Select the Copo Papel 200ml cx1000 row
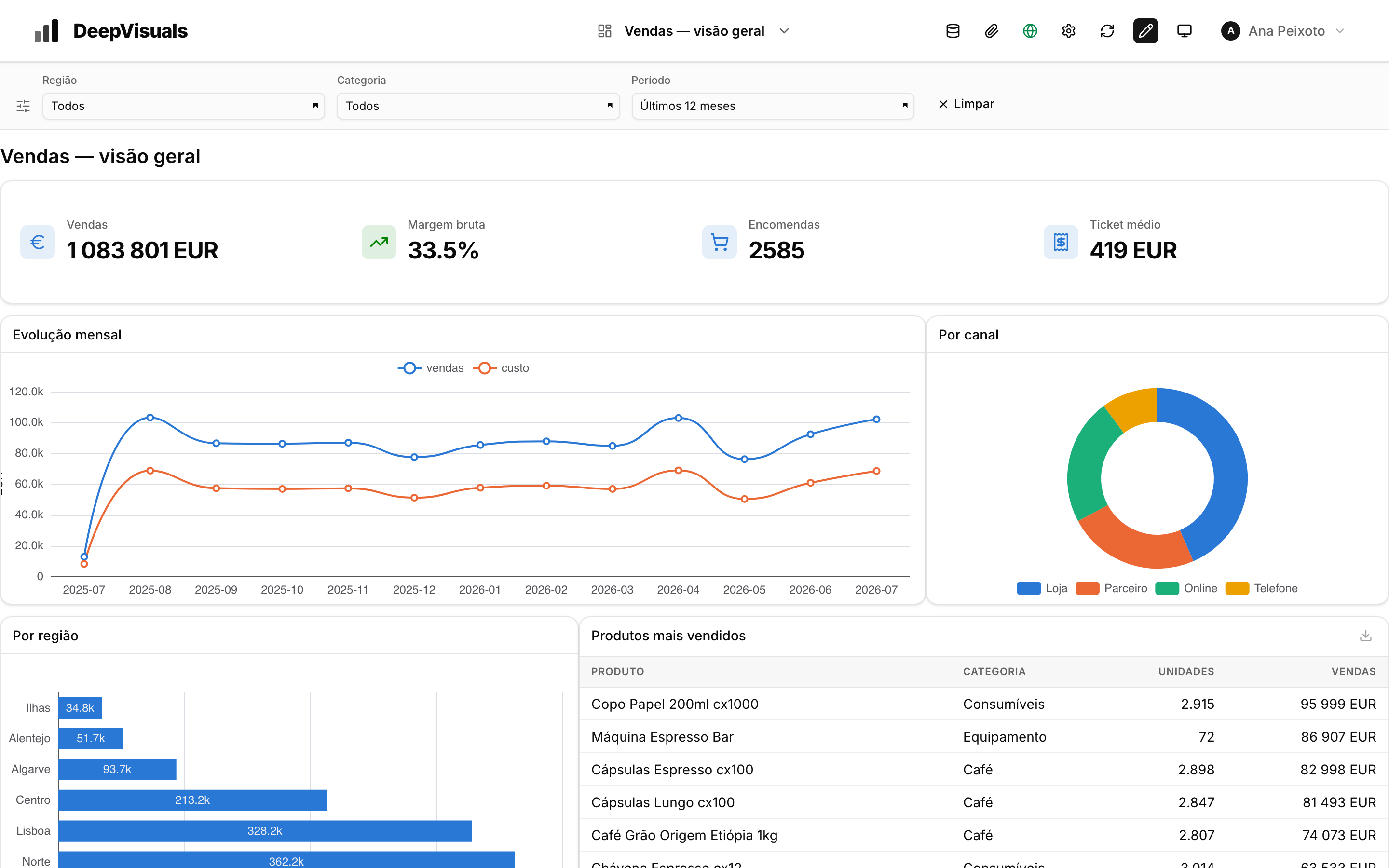Image resolution: width=1389 pixels, height=868 pixels. [x=983, y=704]
